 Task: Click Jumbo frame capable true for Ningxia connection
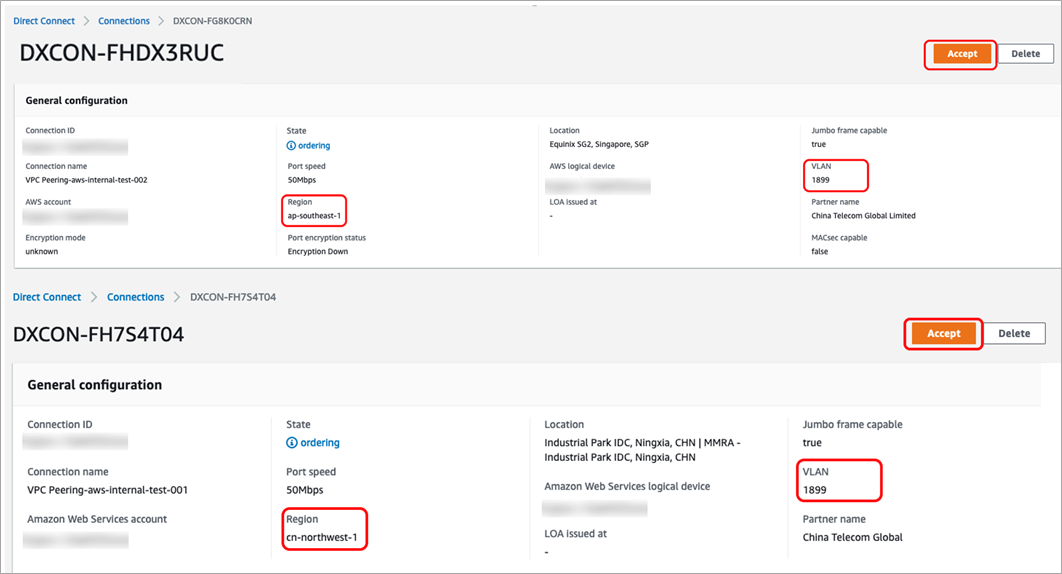click(812, 443)
